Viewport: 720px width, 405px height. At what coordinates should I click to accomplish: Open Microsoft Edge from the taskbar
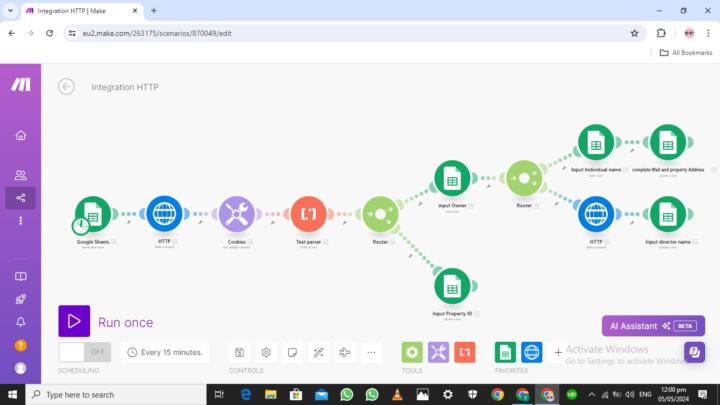click(x=246, y=394)
